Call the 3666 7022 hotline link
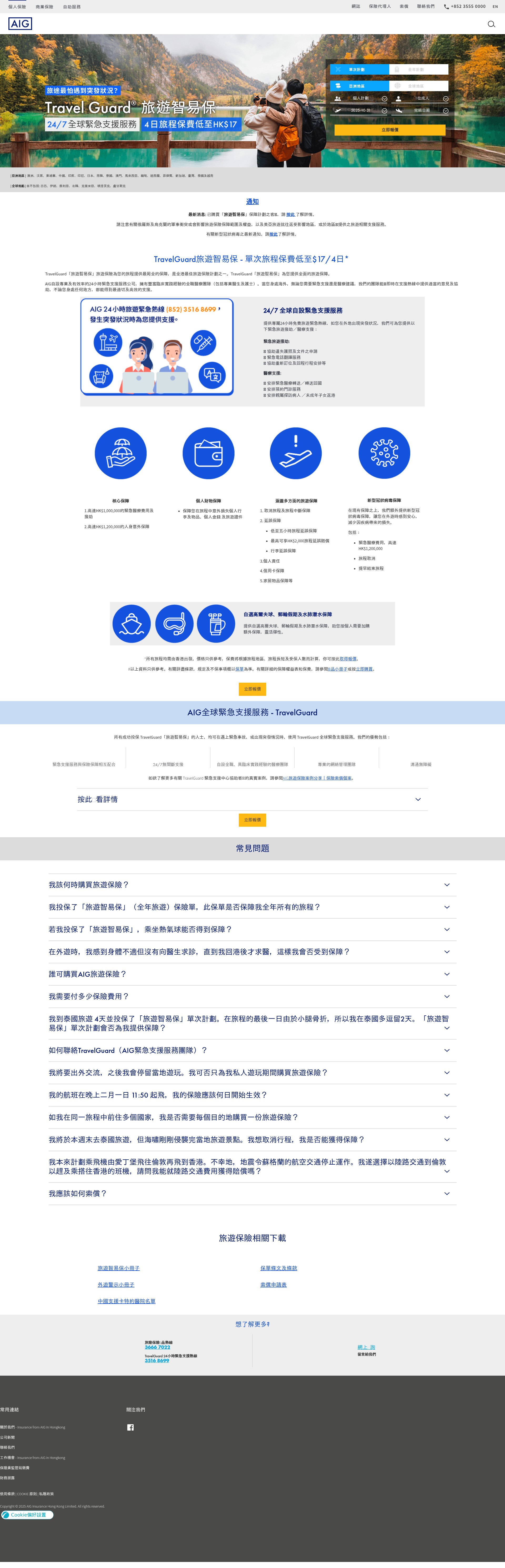 coord(157,1347)
